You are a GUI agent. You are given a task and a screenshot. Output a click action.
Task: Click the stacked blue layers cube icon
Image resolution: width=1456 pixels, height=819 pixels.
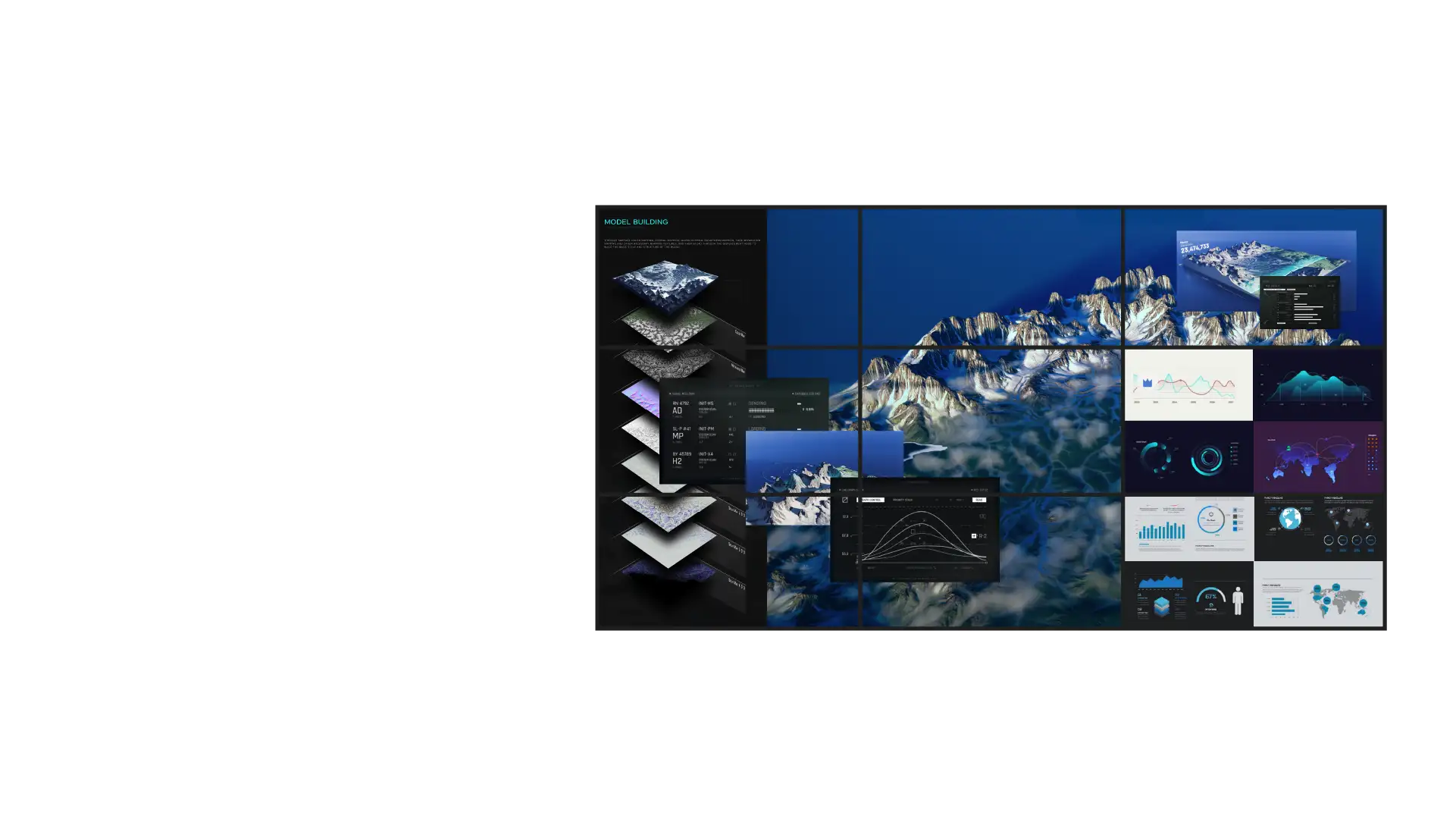pos(1162,606)
